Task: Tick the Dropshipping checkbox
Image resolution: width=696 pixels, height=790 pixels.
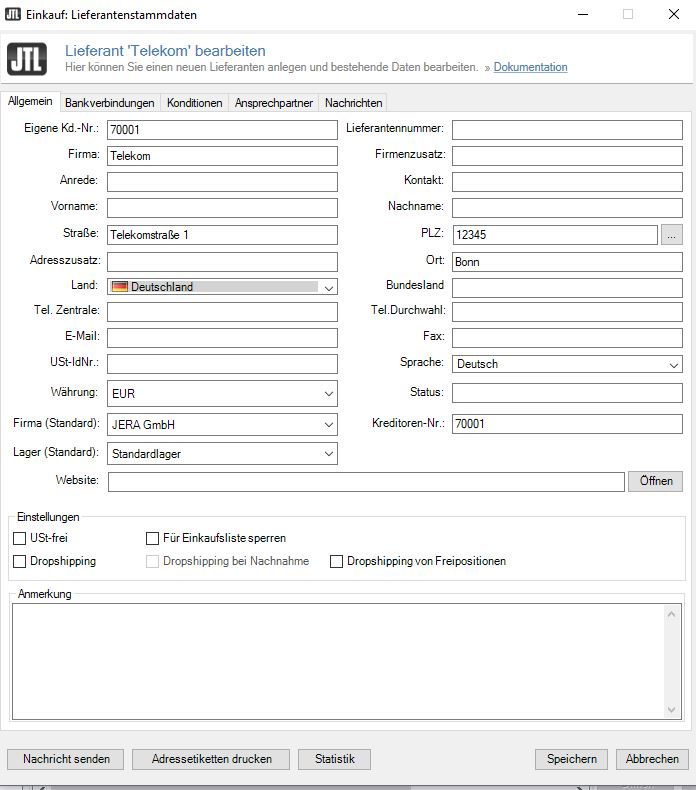Action: [x=19, y=561]
